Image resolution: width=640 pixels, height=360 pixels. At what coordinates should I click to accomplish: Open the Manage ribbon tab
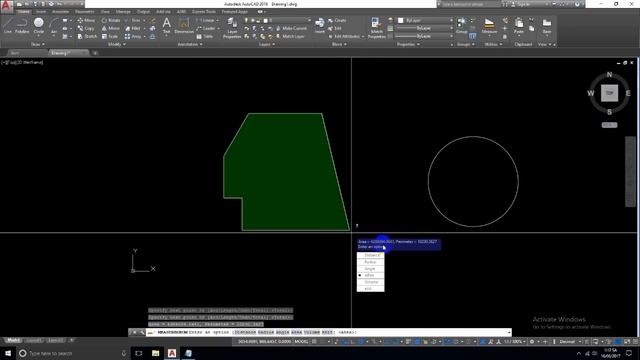[x=123, y=11]
